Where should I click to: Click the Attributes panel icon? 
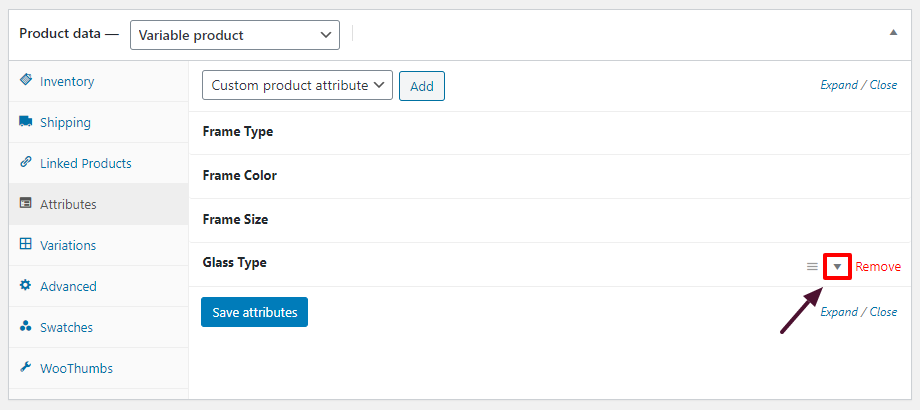[x=26, y=204]
